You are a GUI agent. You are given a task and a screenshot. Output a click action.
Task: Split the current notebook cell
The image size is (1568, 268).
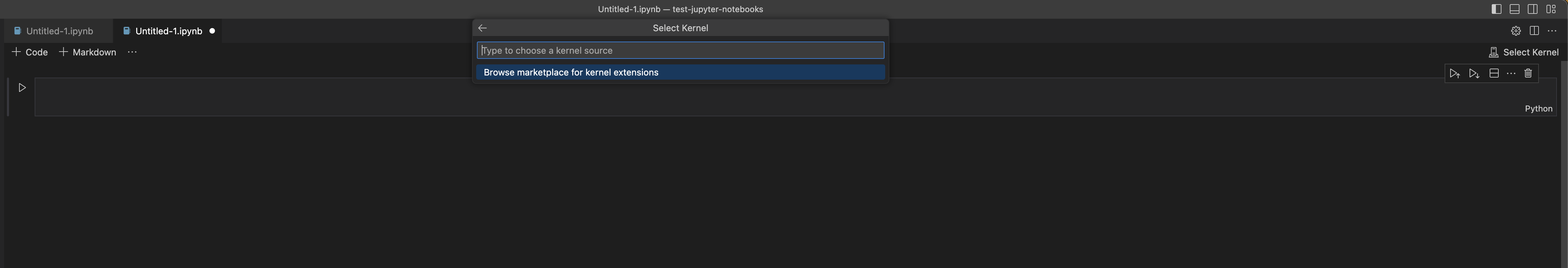click(x=1494, y=73)
